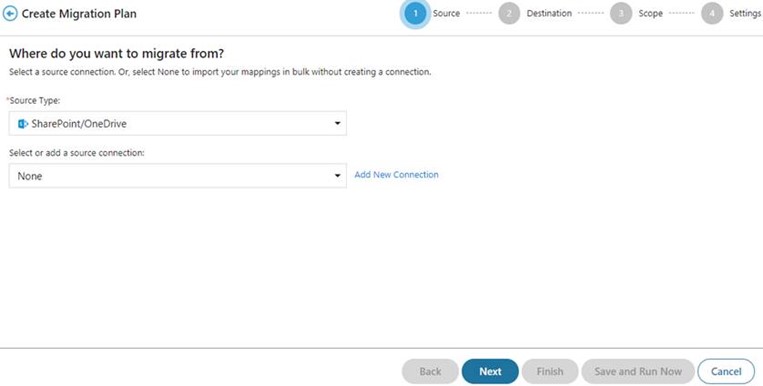Select step 2 Destination circle
The height and width of the screenshot is (386, 763).
coord(509,14)
